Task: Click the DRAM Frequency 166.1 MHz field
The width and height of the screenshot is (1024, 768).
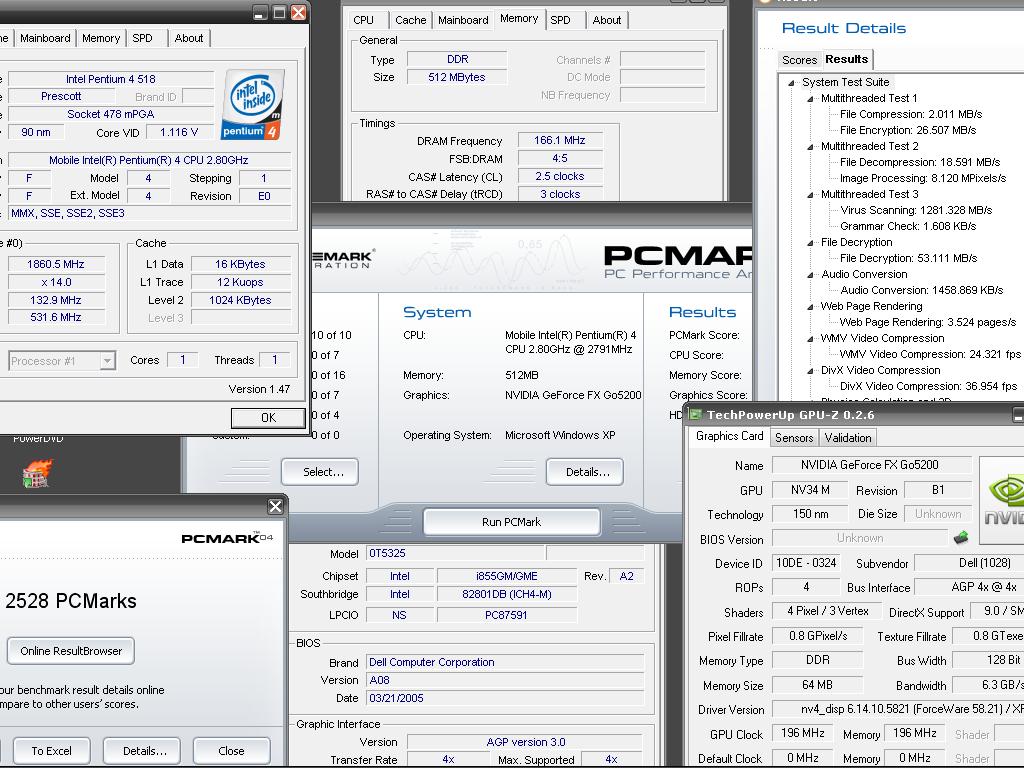Action: pyautogui.click(x=560, y=140)
